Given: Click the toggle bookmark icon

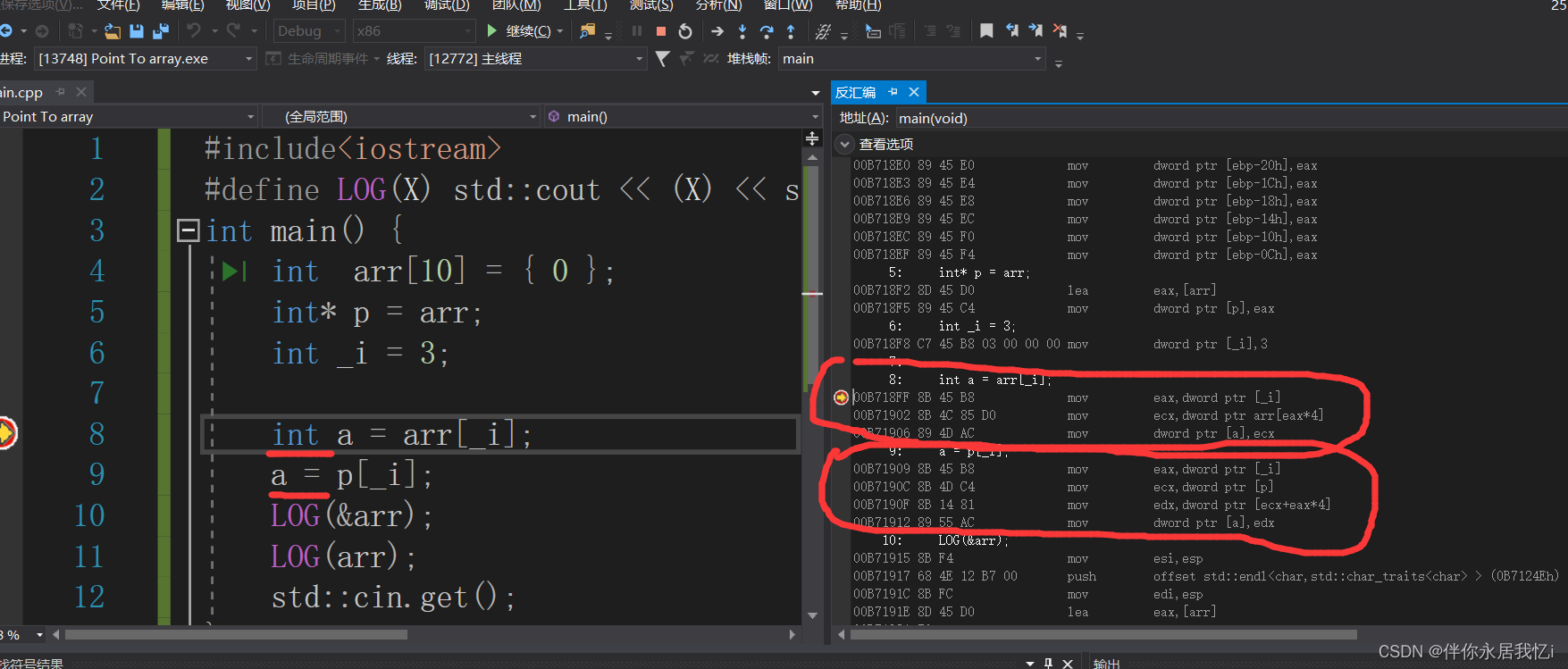Looking at the screenshot, I should [986, 30].
